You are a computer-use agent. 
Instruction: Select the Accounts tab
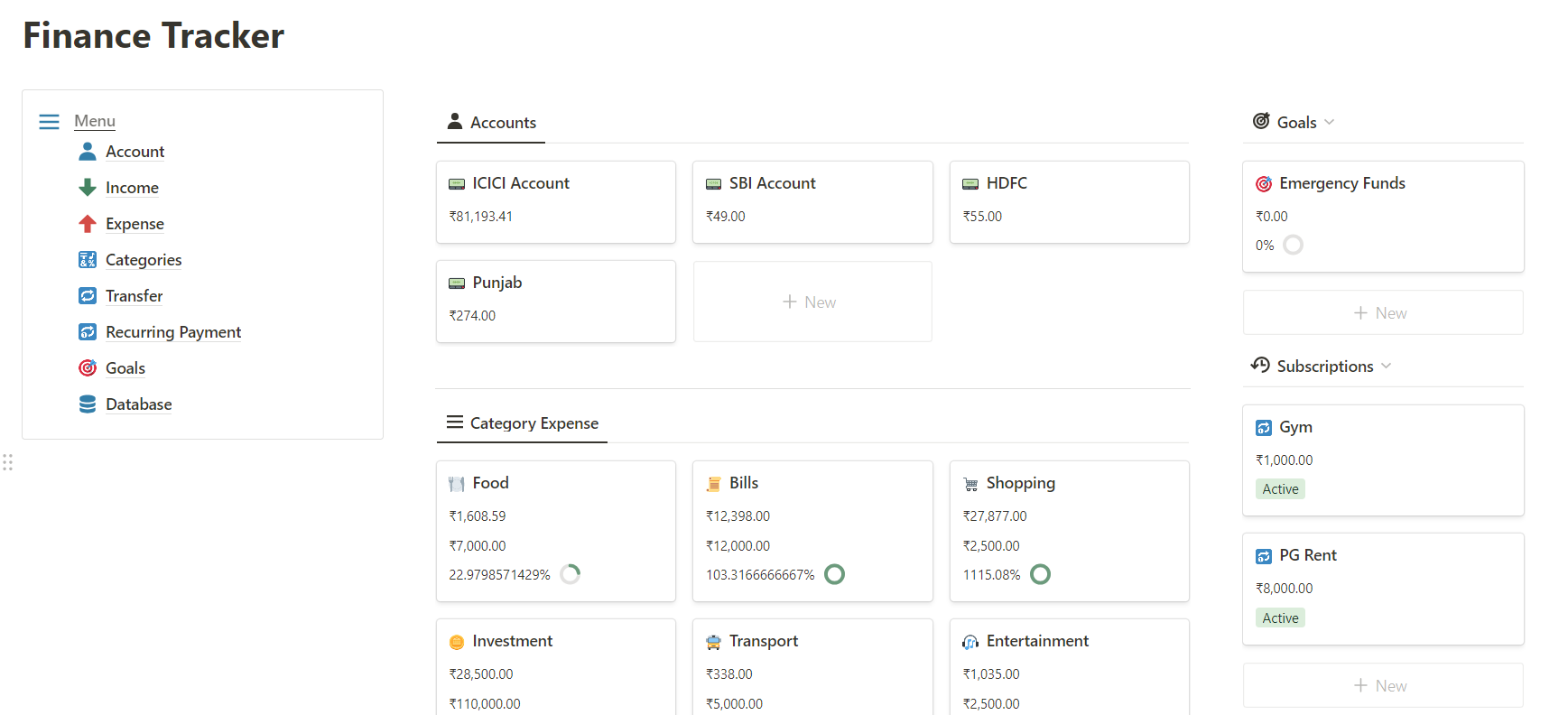pyautogui.click(x=491, y=123)
